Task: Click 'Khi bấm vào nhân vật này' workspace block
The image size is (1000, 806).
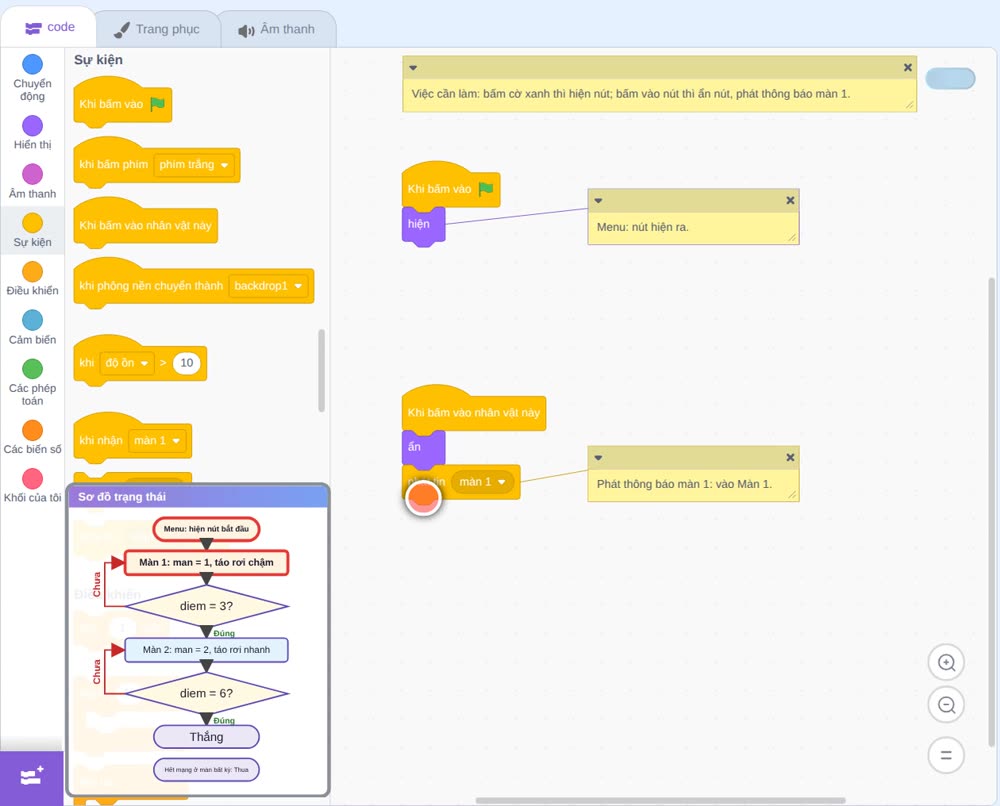Action: pos(474,409)
